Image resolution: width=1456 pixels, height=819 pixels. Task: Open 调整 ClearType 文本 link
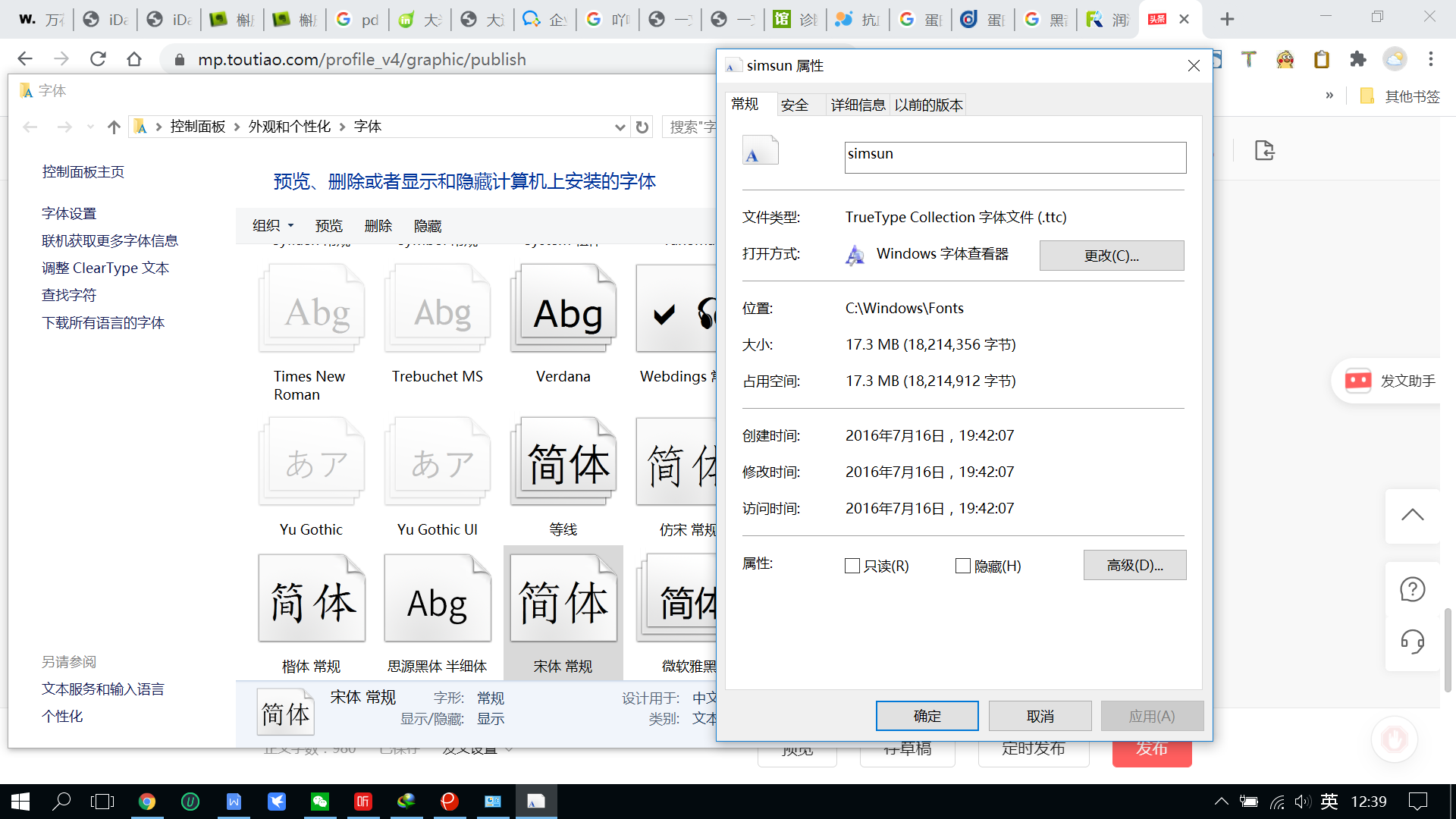point(105,268)
